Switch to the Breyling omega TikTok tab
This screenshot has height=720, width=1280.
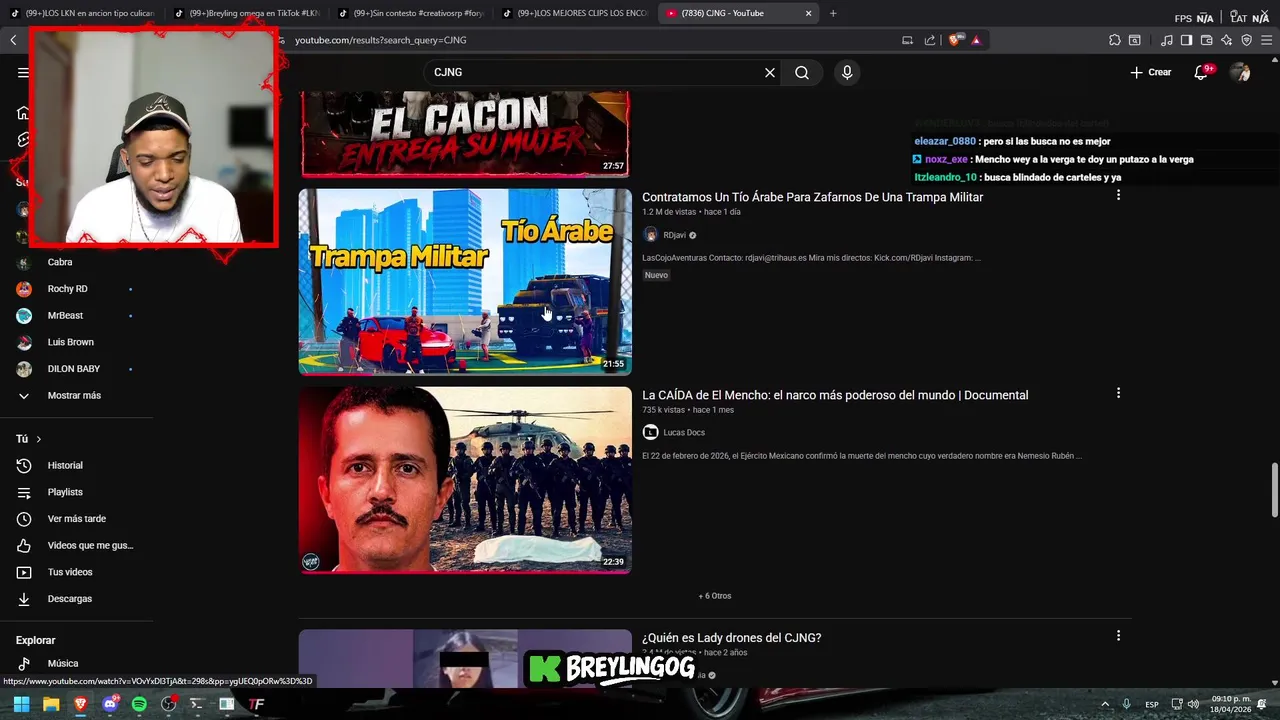[247, 13]
